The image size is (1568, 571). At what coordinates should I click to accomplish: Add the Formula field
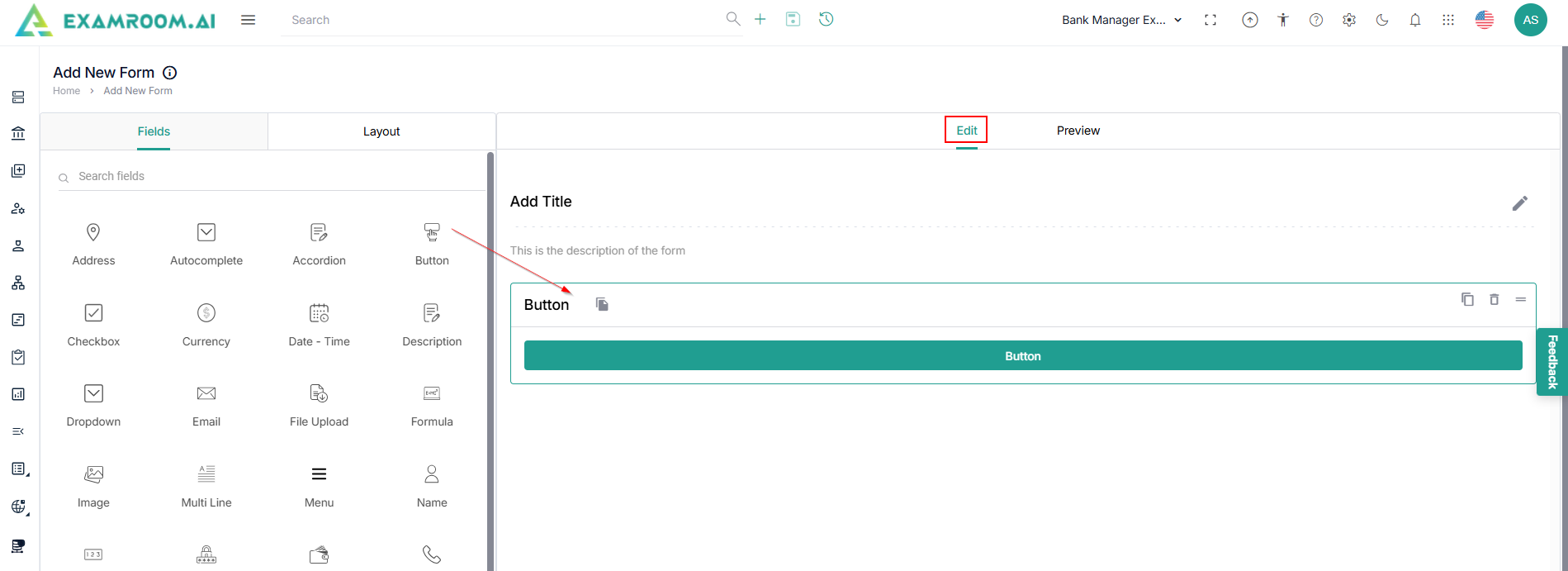[x=432, y=394]
